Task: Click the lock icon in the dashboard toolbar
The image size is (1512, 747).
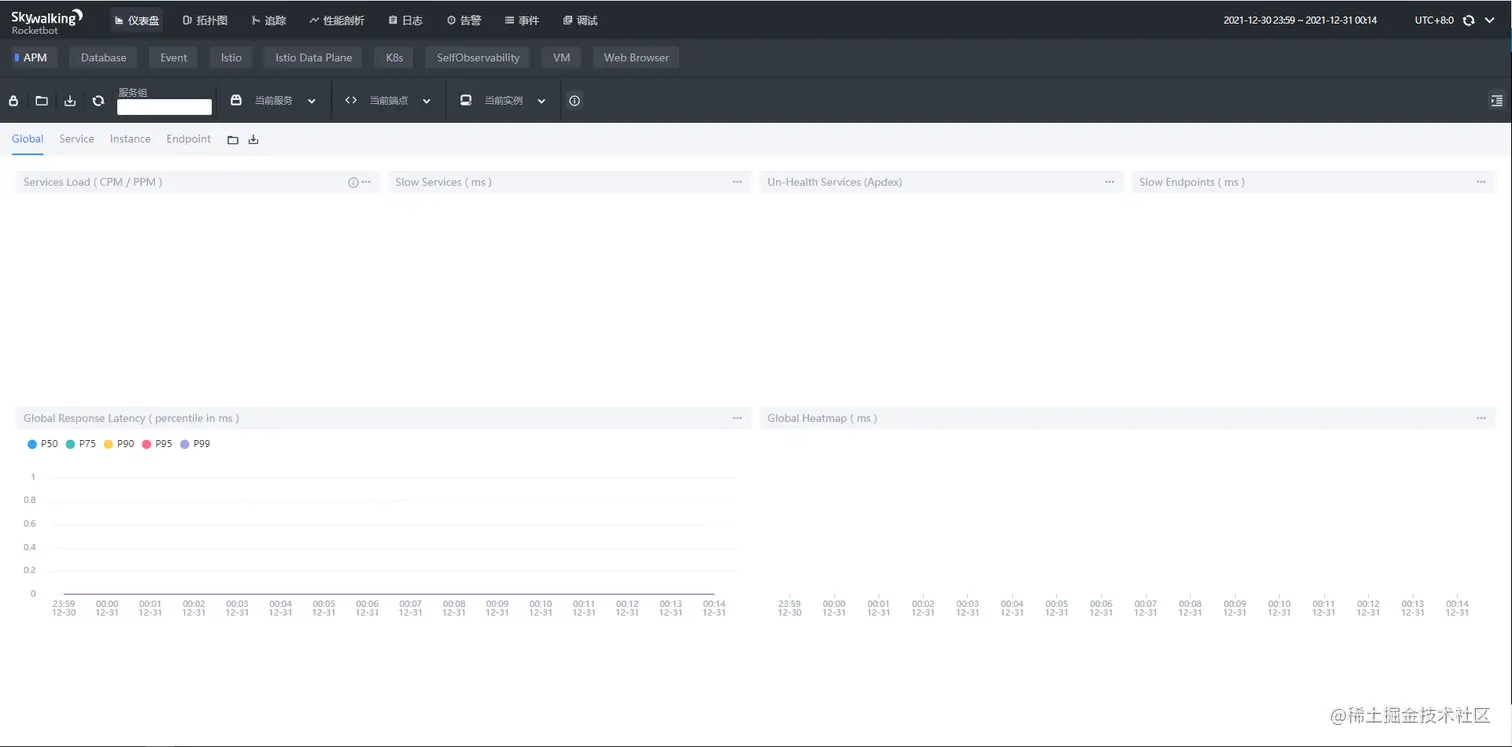Action: pos(14,101)
